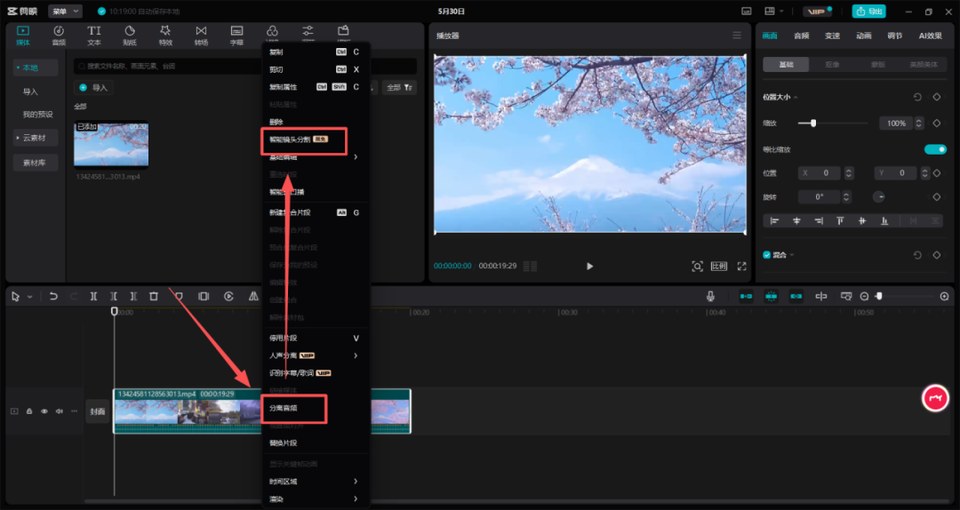Viewport: 960px width, 510px height.
Task: Toggle track visibility with the eye icon
Action: (x=44, y=411)
